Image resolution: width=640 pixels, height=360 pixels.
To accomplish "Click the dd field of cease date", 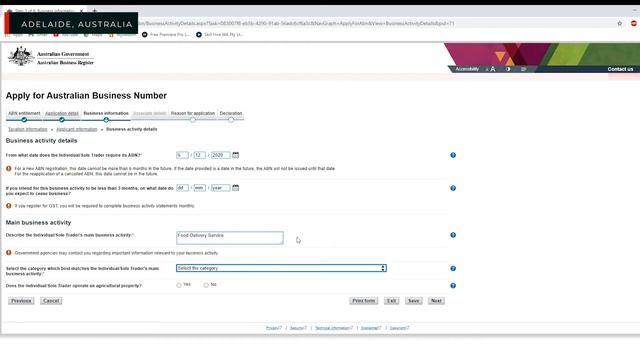I will click(182, 188).
